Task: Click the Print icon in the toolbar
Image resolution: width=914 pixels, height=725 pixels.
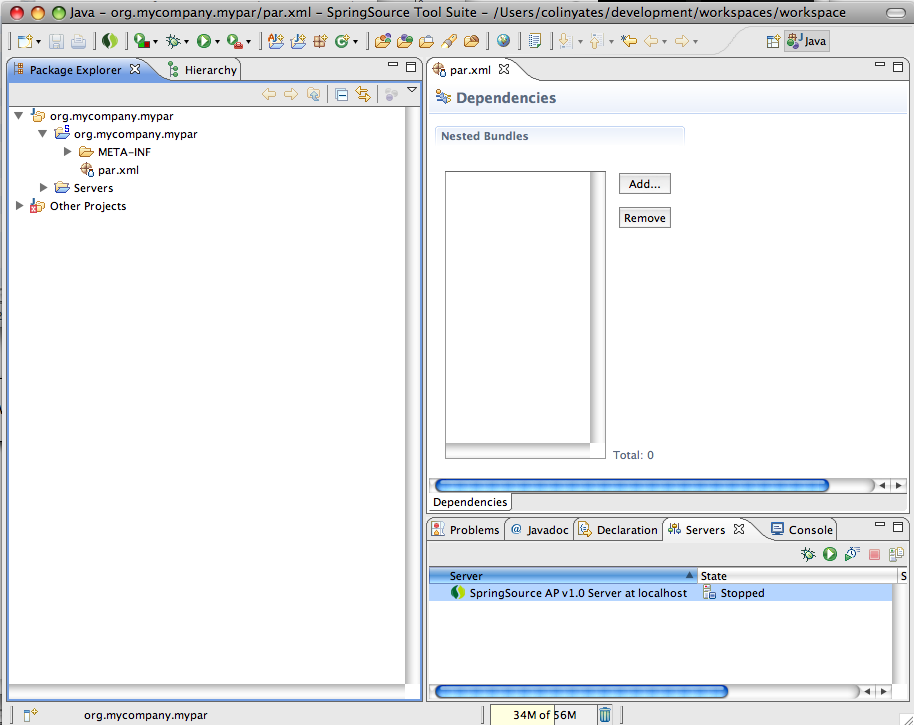Action: click(x=79, y=41)
